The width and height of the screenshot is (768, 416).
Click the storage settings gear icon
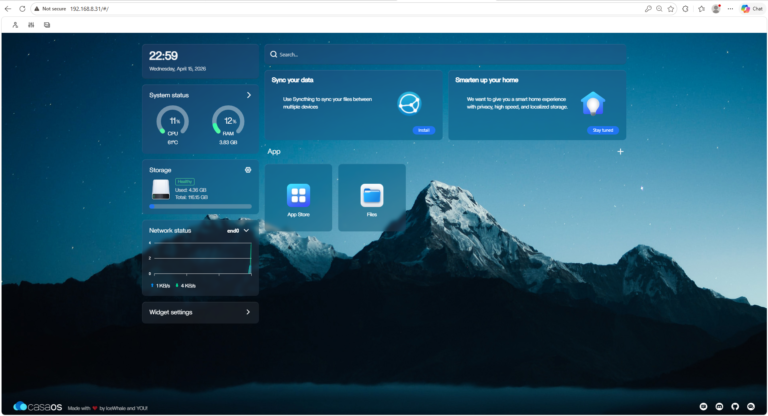(248, 170)
